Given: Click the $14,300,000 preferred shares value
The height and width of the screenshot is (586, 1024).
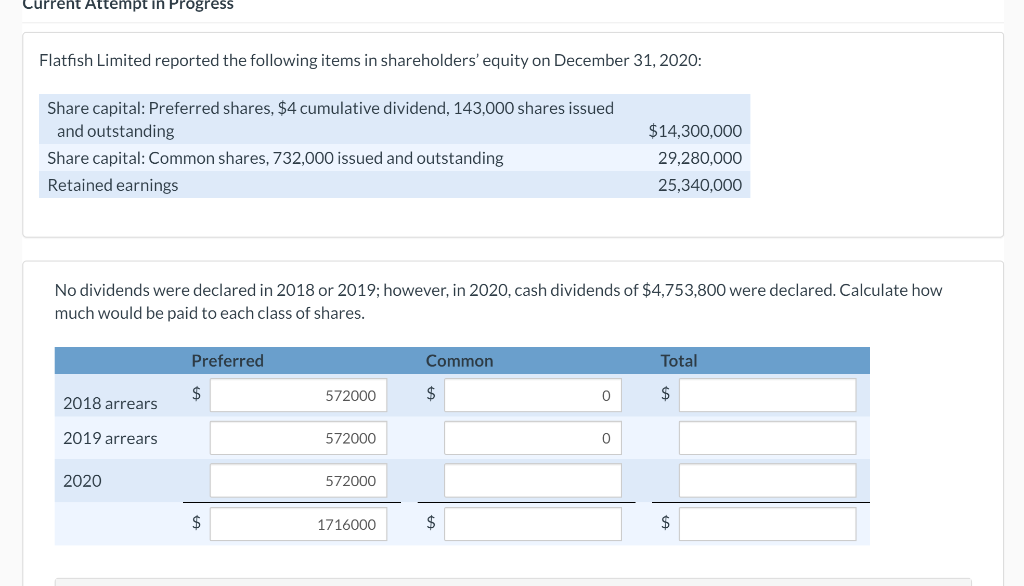Looking at the screenshot, I should [x=695, y=131].
